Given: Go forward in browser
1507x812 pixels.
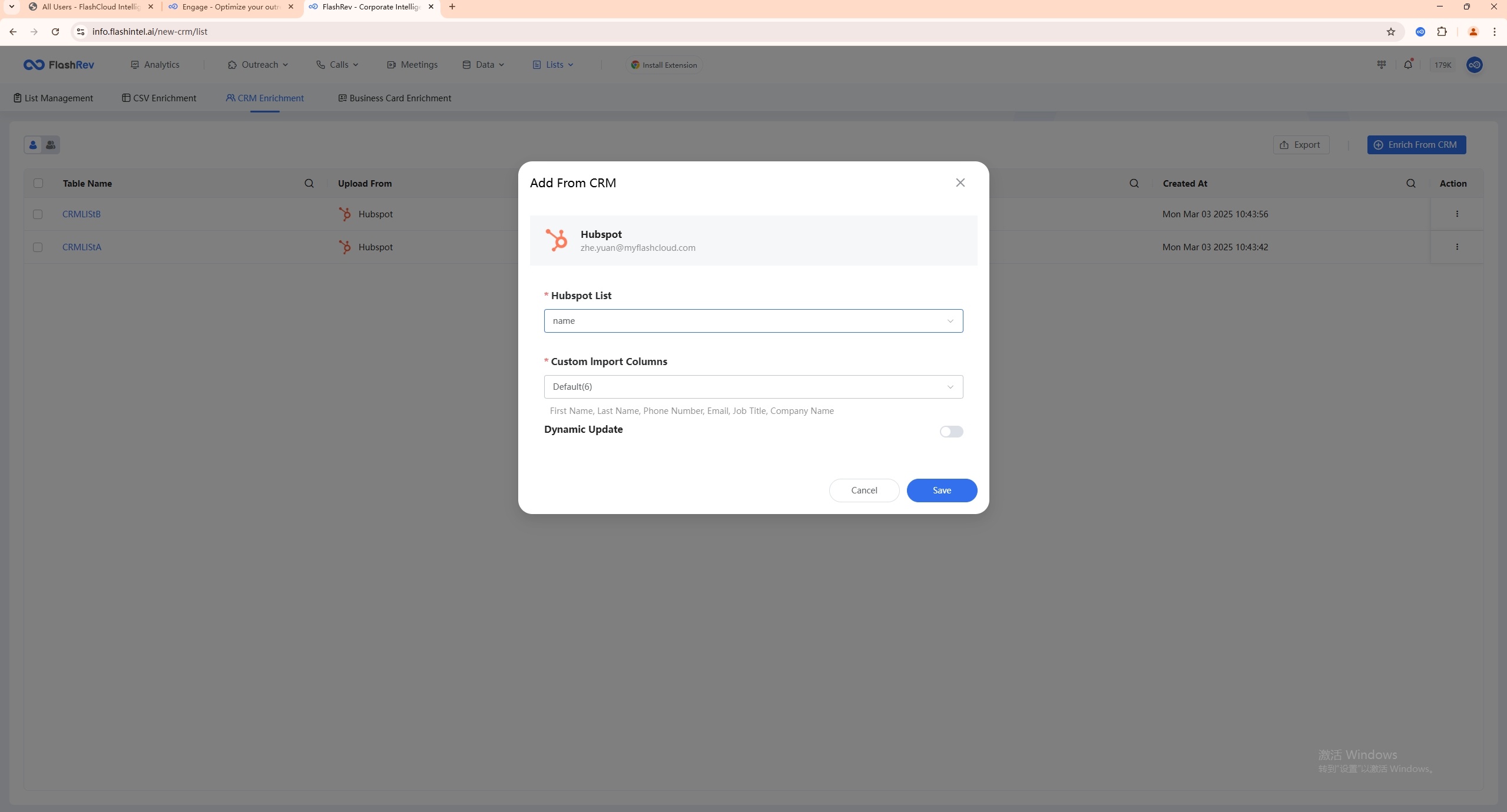Looking at the screenshot, I should 34,32.
